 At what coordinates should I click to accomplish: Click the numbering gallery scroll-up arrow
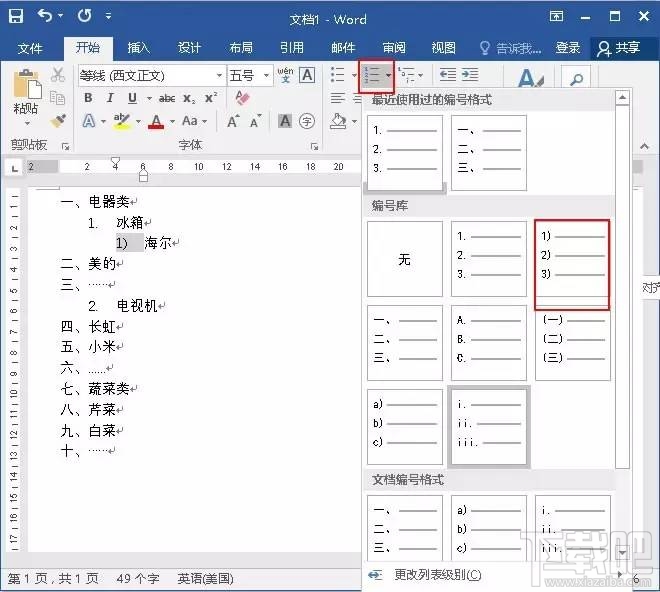click(622, 98)
